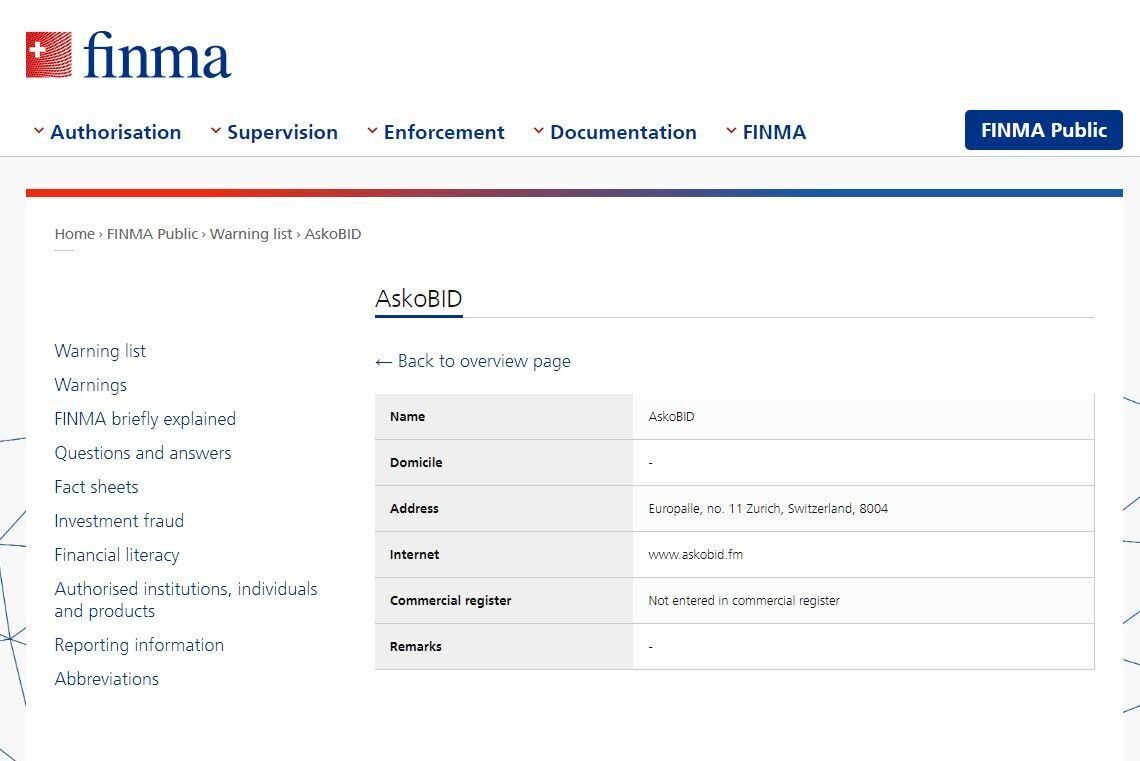Screen dimensions: 1140x761
Task: Go to Home in breadcrumb
Action: click(x=75, y=234)
